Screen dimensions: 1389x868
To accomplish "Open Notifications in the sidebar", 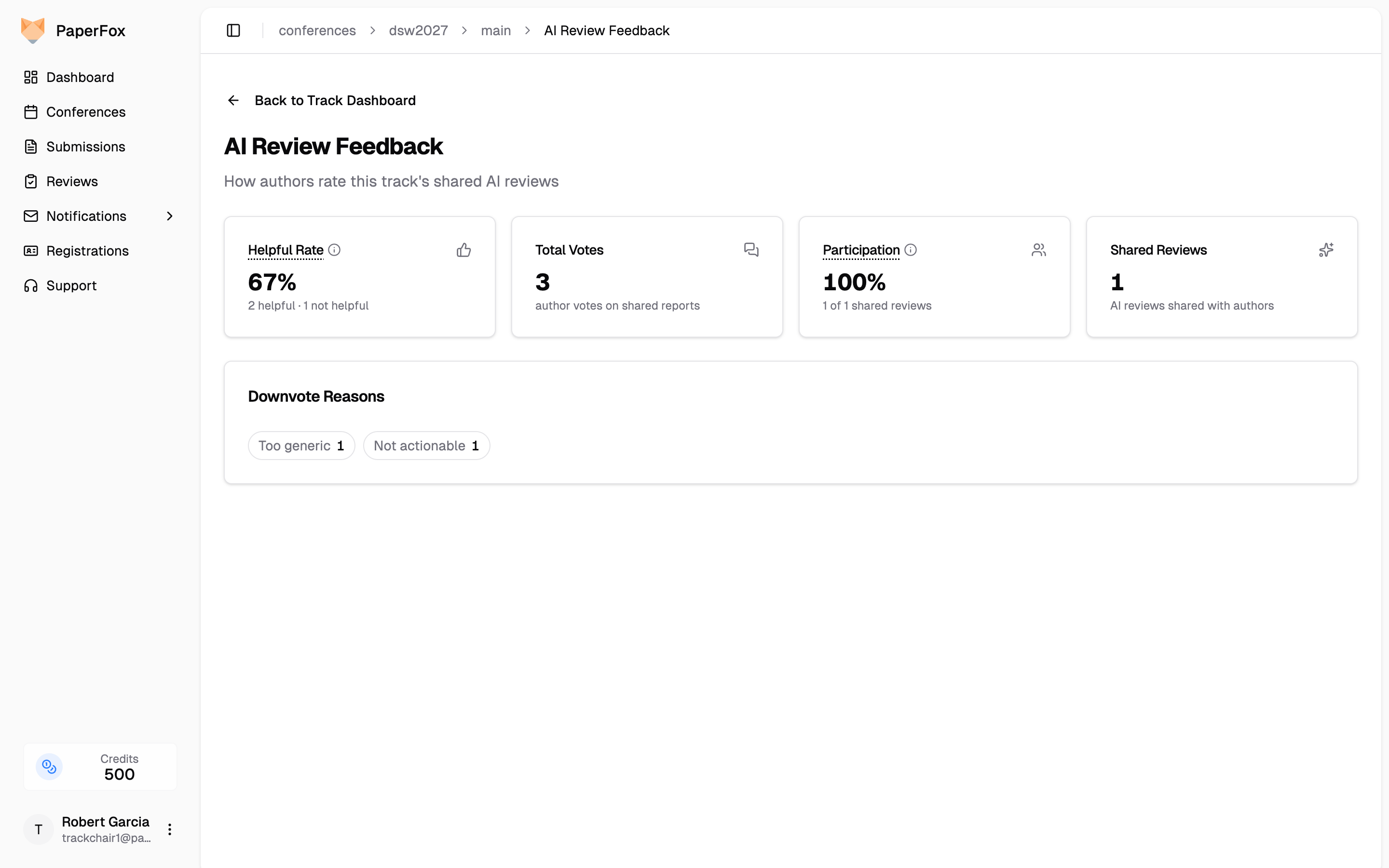I will coord(100,216).
